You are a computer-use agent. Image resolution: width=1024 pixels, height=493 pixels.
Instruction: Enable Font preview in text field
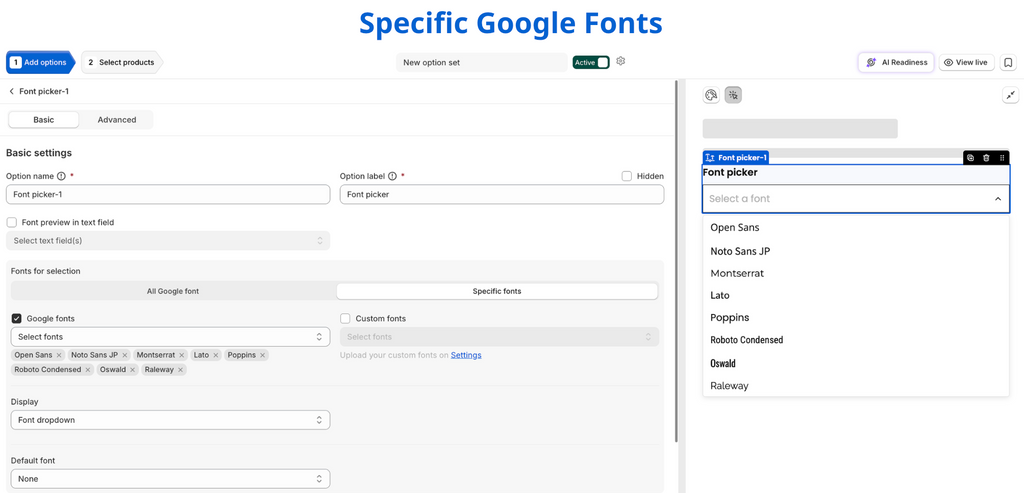click(11, 222)
